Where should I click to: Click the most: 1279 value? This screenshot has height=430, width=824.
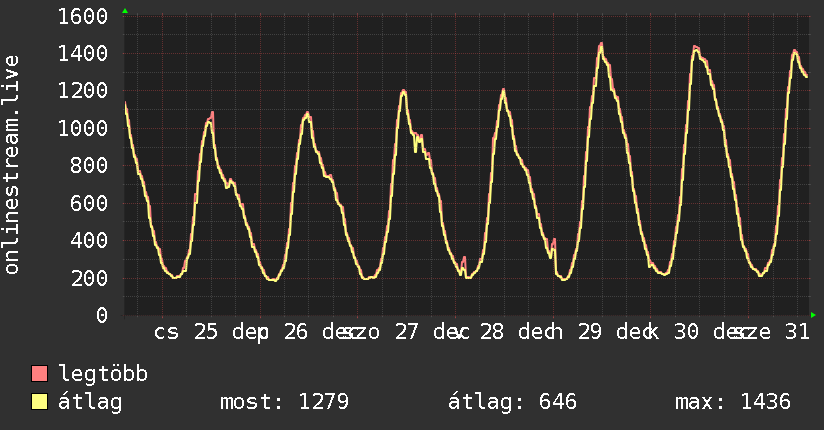(284, 402)
